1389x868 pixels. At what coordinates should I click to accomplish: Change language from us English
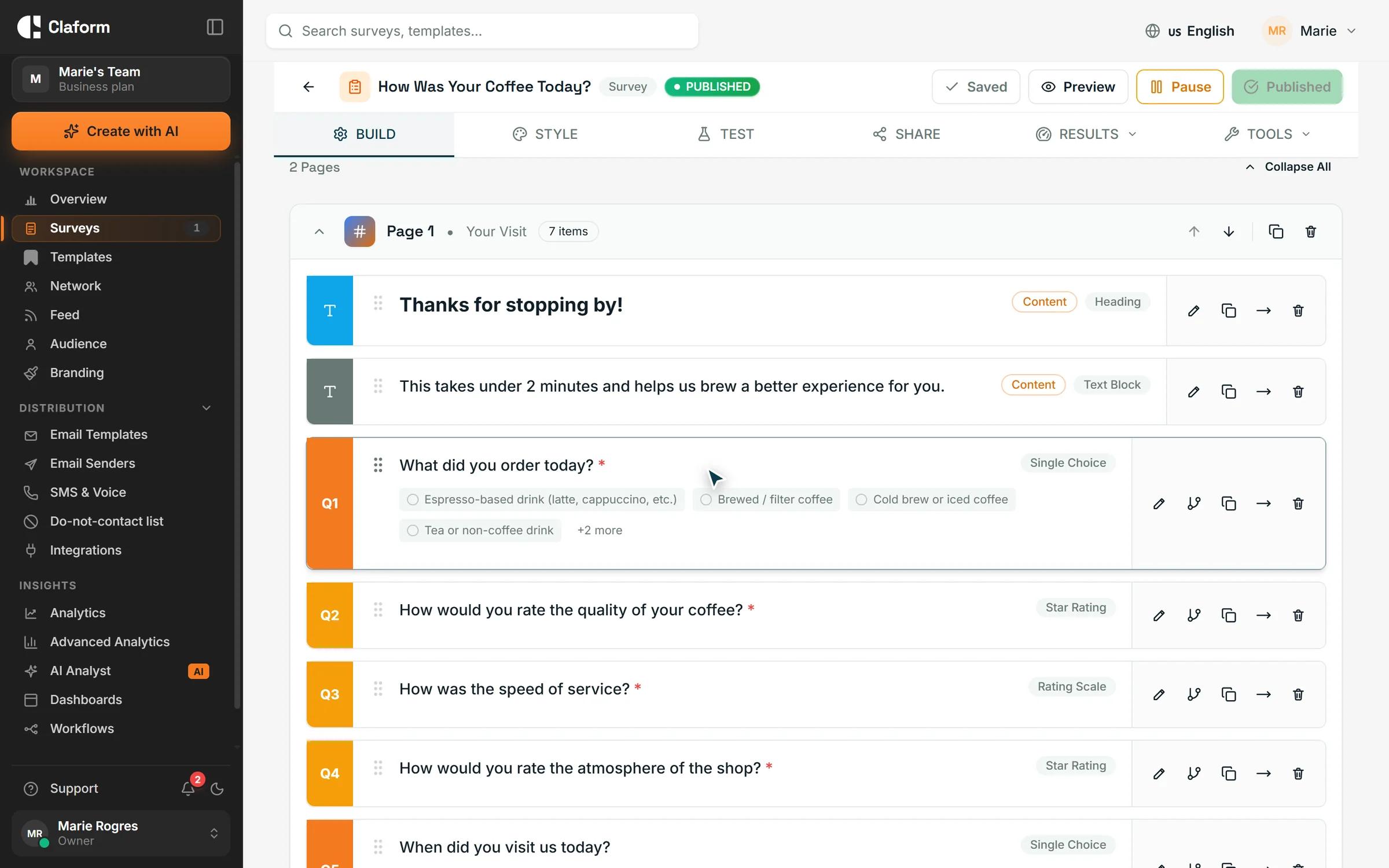tap(1189, 31)
